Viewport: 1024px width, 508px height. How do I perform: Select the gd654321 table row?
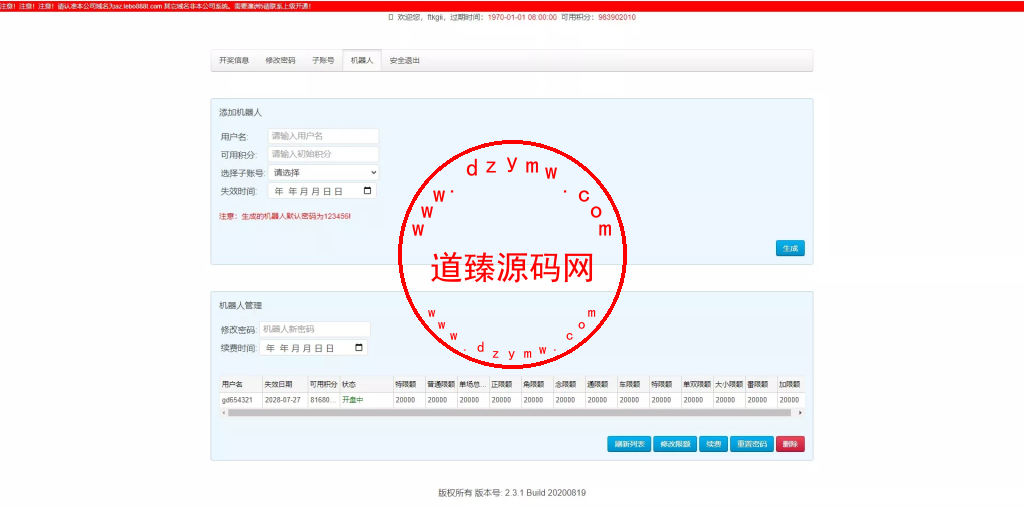coord(512,400)
